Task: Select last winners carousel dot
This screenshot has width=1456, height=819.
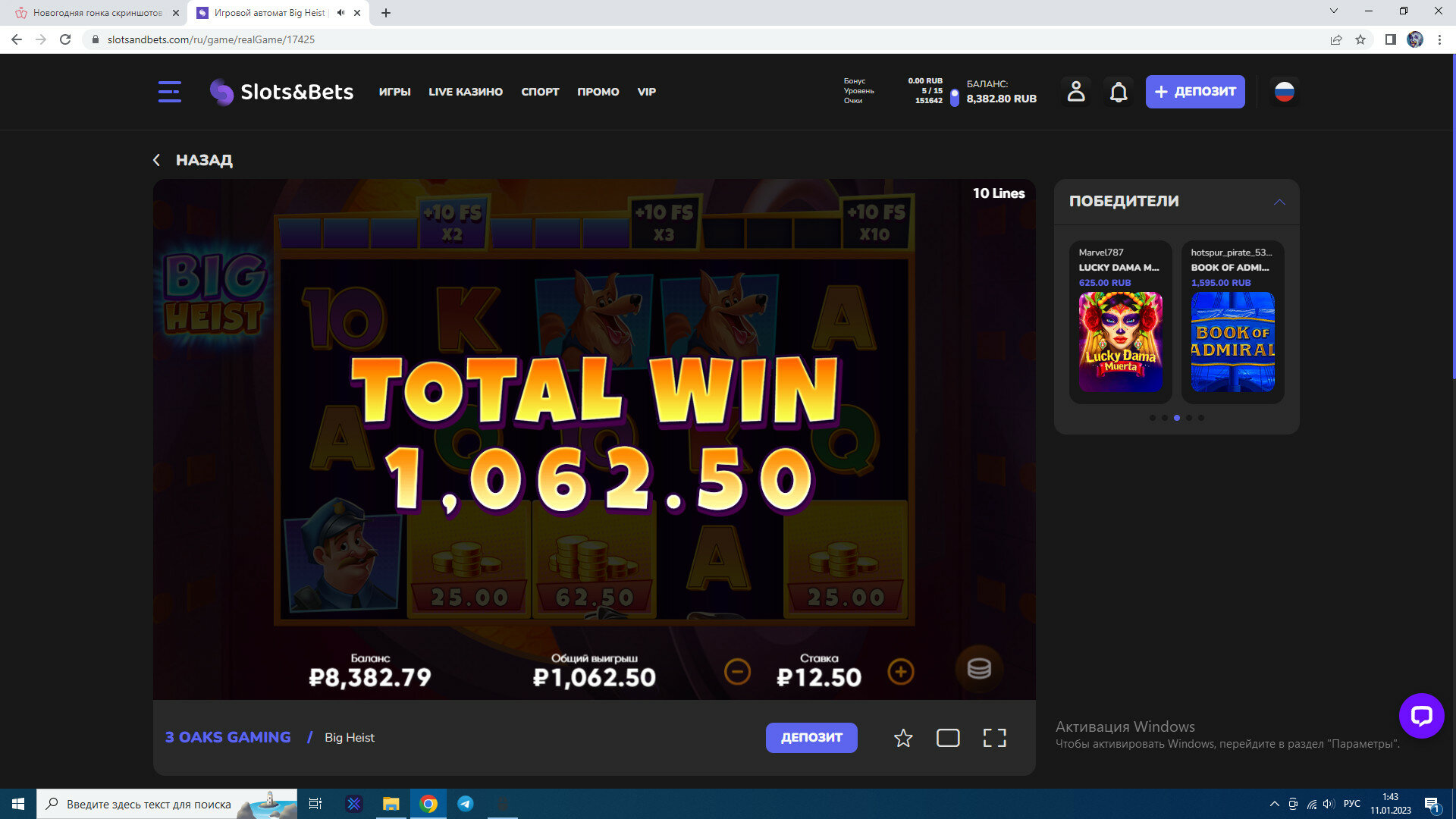Action: coord(1201,418)
